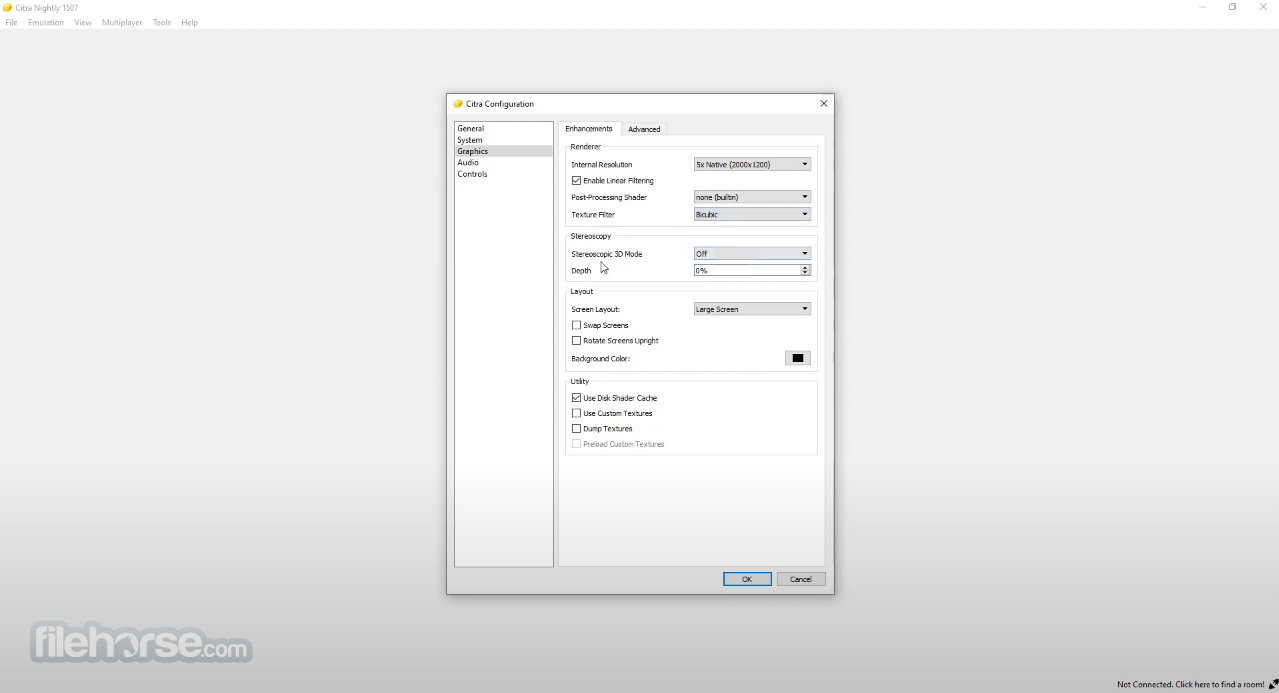The width and height of the screenshot is (1279, 693).
Task: Enable Rotate Screens Upright checkbox
Action: tap(576, 341)
